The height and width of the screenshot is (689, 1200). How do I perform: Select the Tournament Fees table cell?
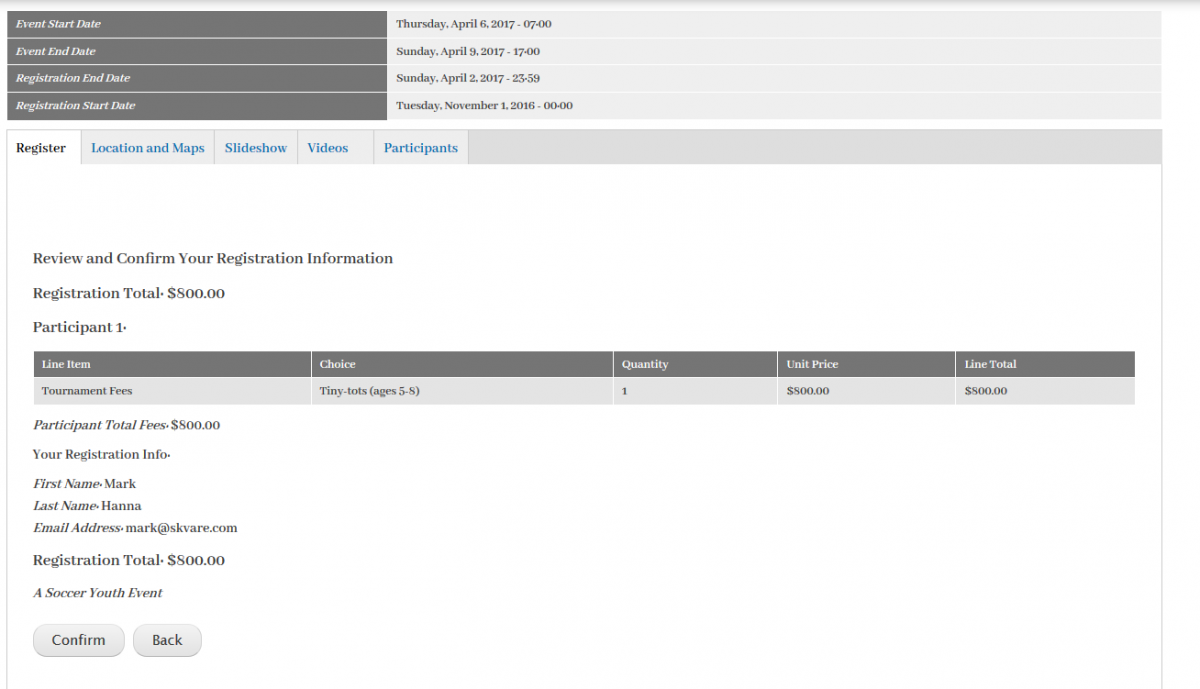point(87,391)
